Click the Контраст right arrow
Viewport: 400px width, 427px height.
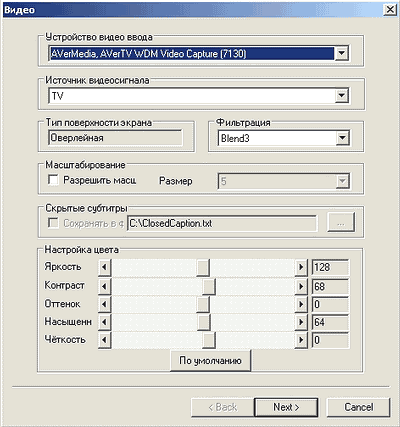301,286
